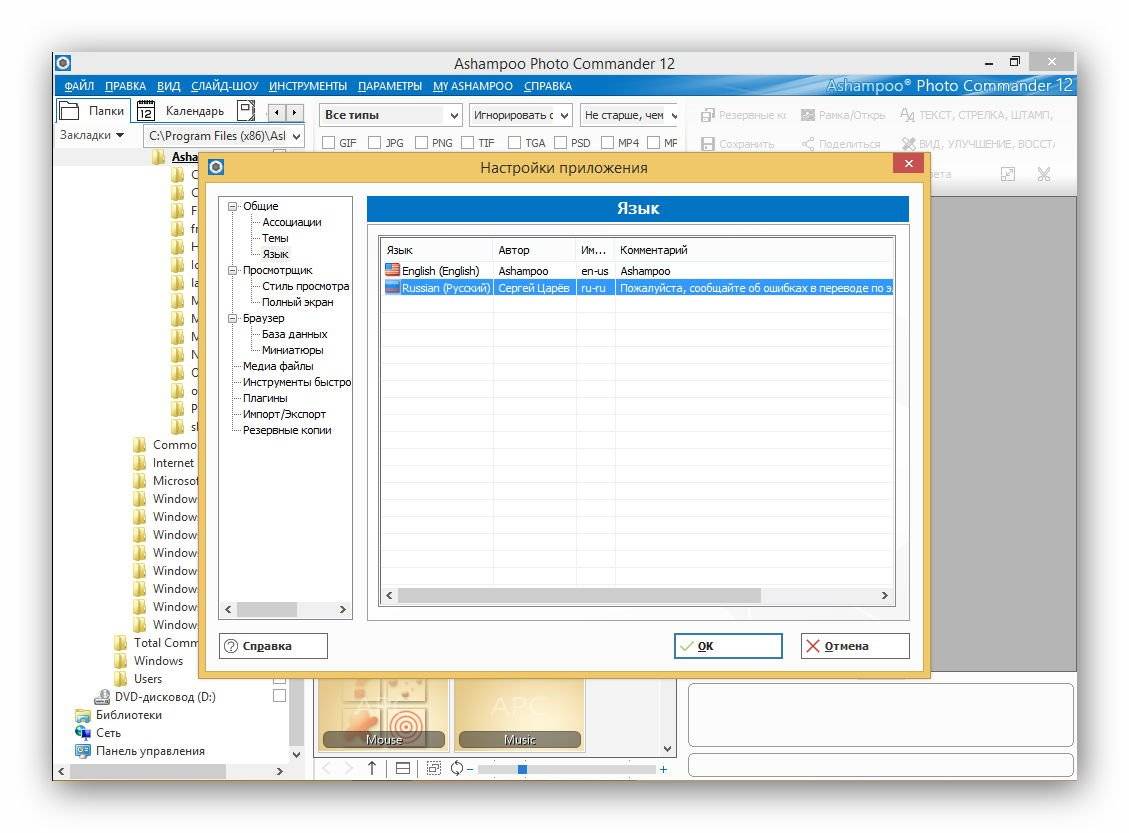Click the plus zoom-in thumbnail icon
1129x833 pixels.
coord(663,769)
